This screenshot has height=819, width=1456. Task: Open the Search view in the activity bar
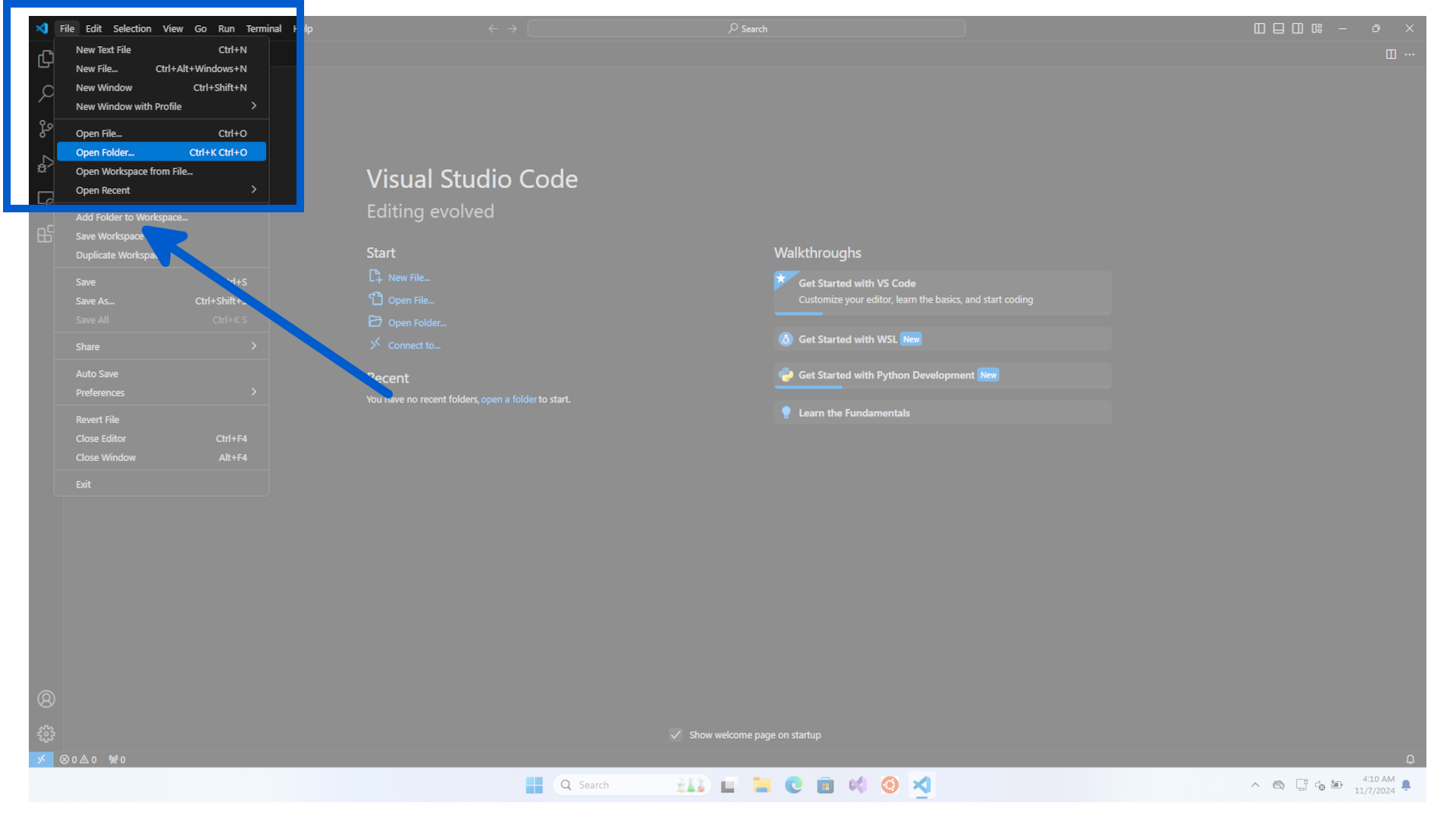pyautogui.click(x=45, y=93)
